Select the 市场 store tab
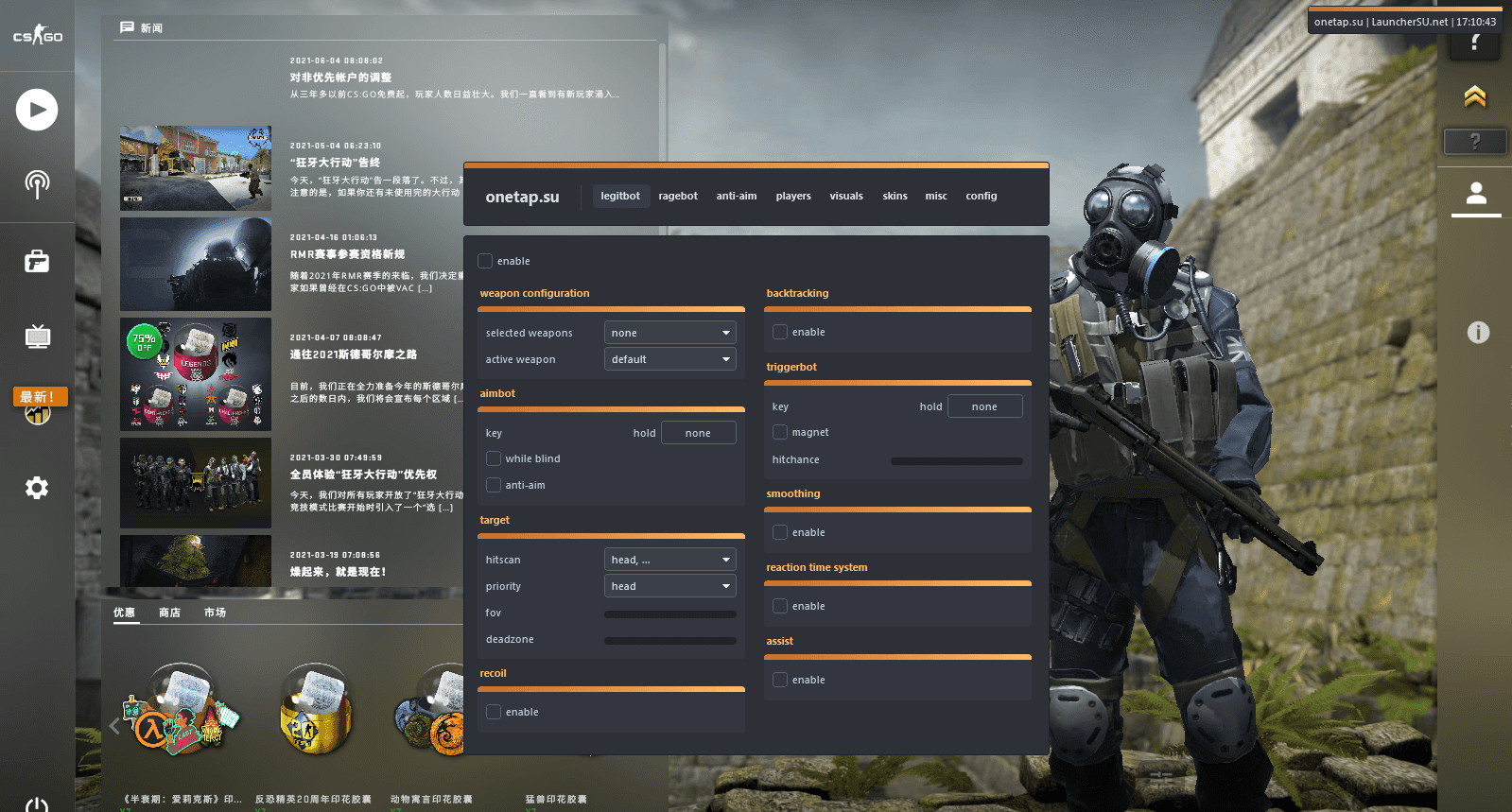 click(x=215, y=613)
